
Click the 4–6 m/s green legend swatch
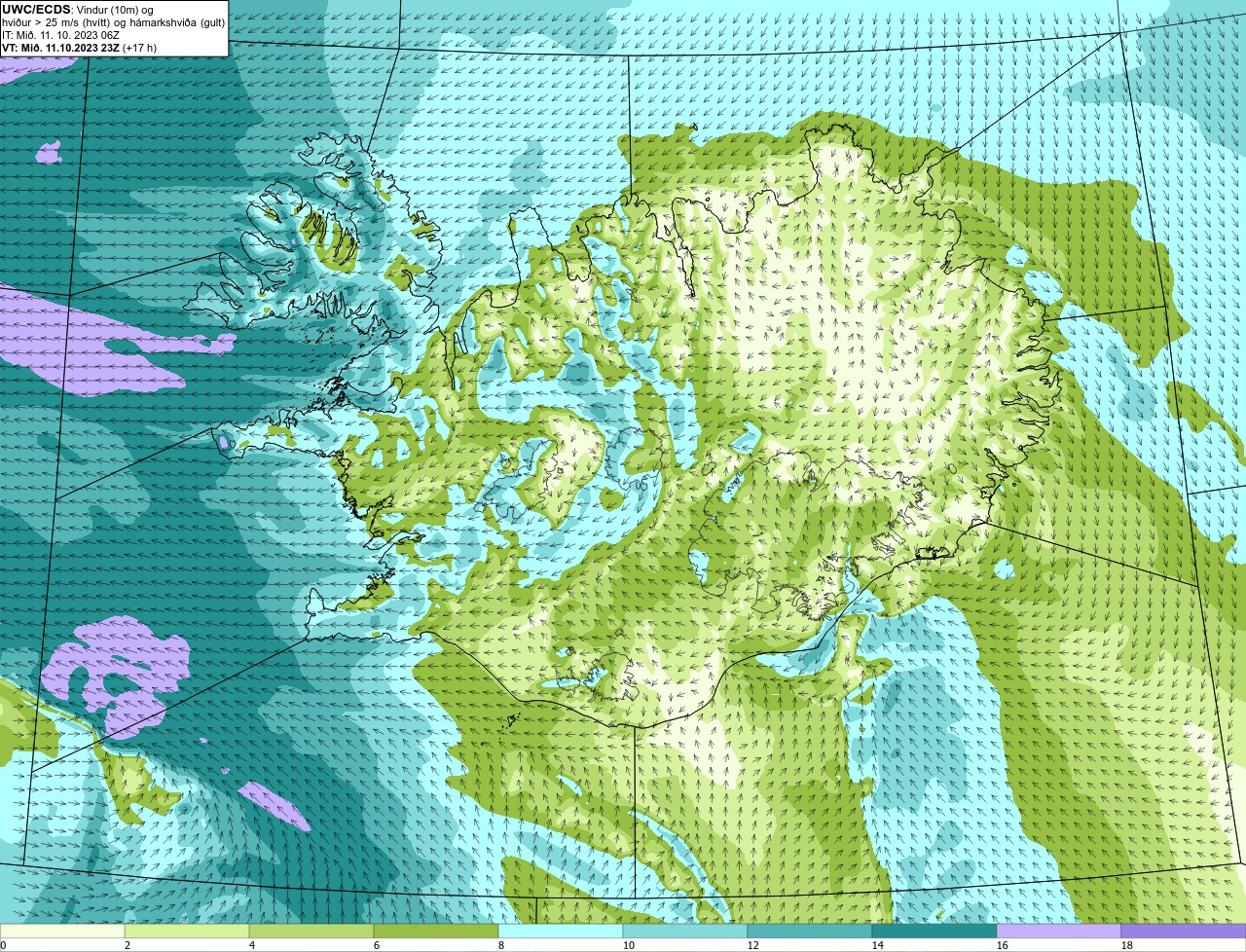click(x=311, y=932)
